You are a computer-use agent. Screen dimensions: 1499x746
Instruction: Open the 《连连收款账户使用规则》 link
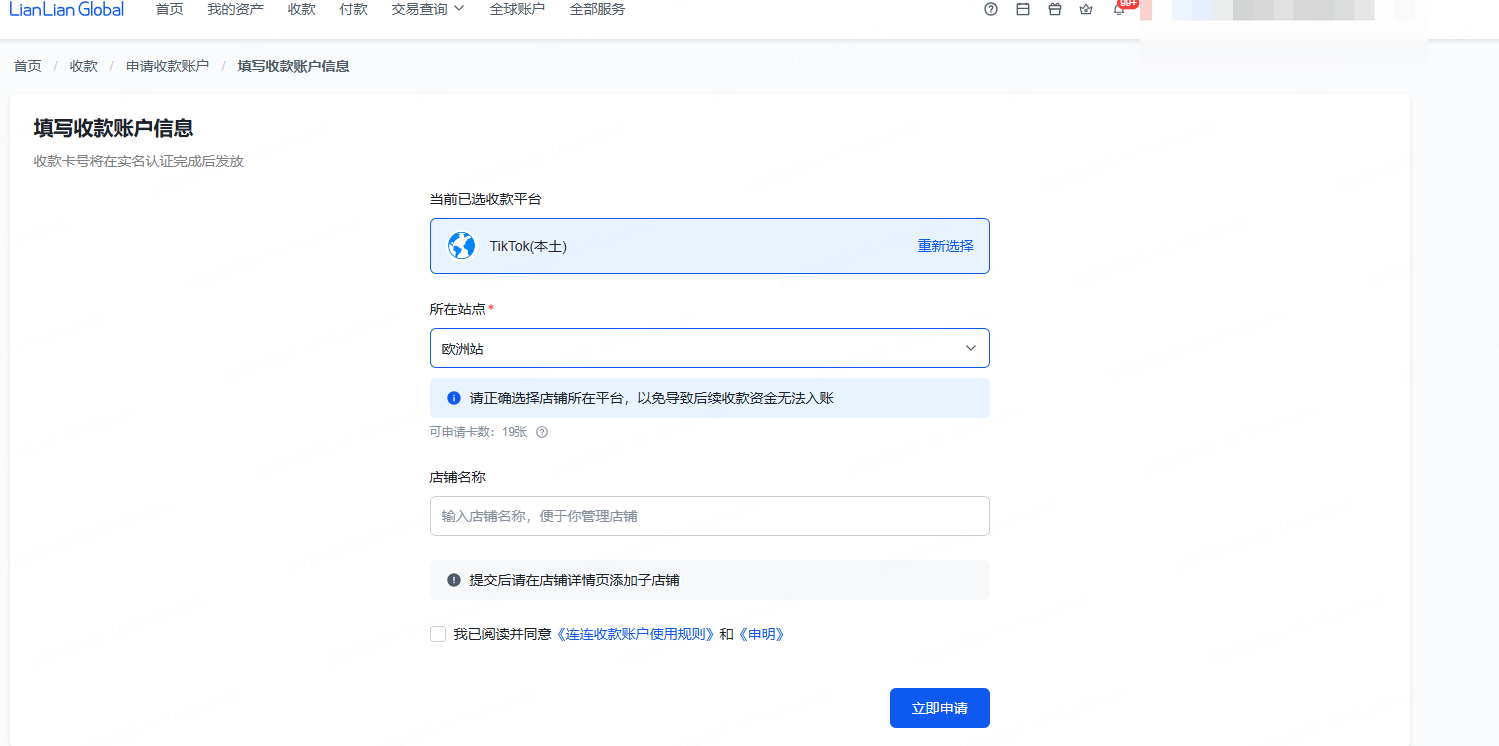(x=636, y=634)
